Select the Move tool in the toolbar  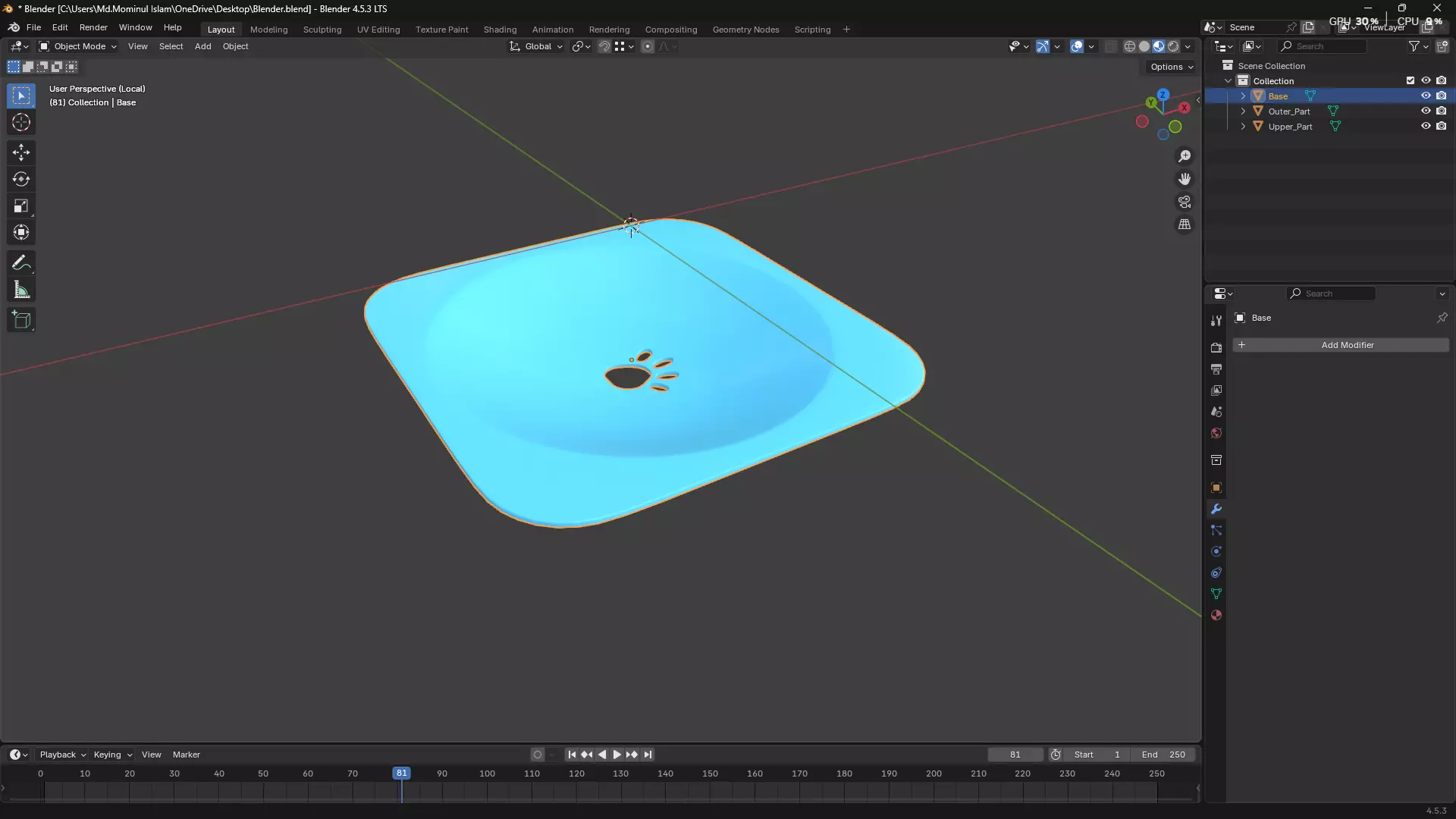point(21,152)
